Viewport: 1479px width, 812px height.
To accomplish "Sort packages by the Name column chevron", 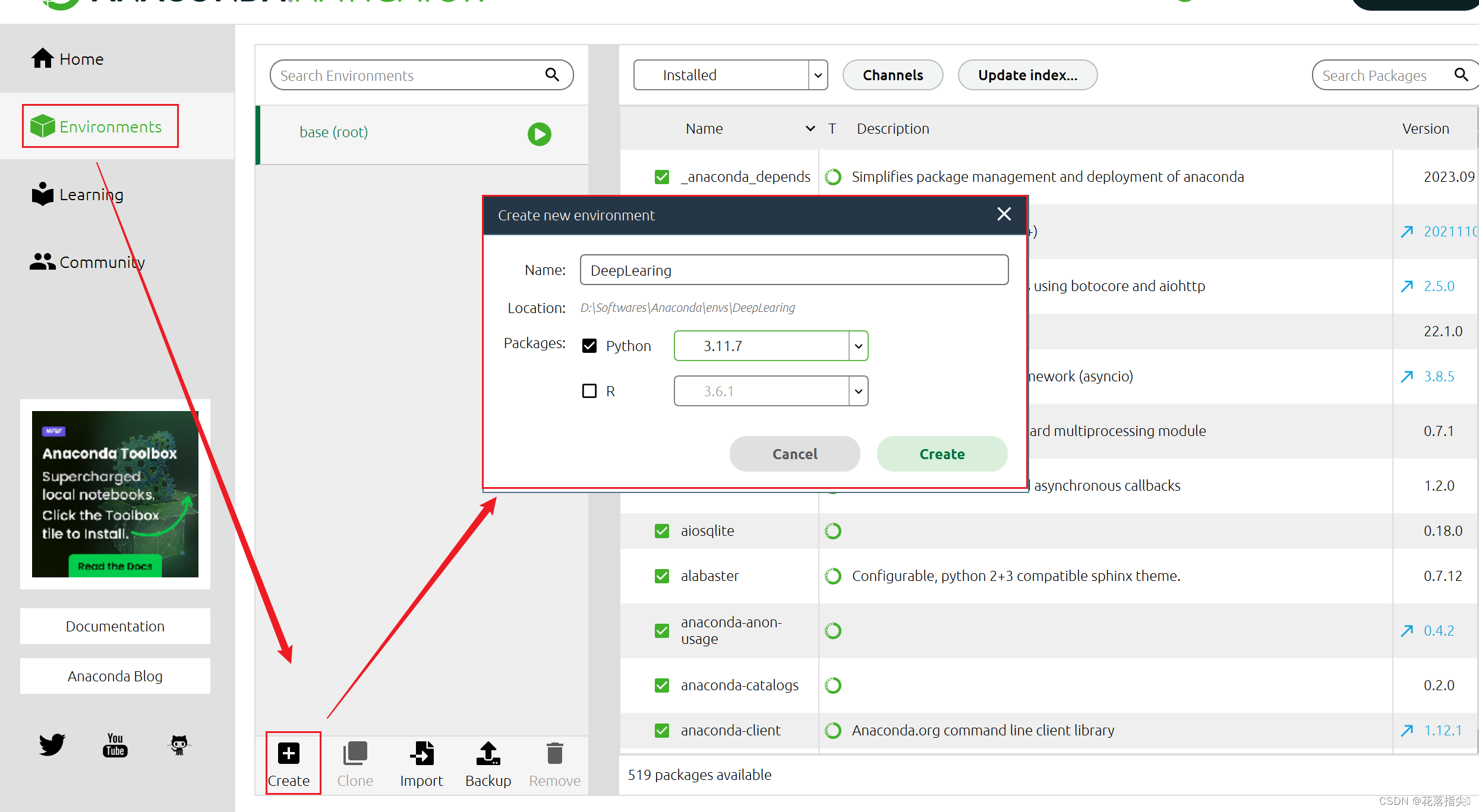I will (810, 128).
